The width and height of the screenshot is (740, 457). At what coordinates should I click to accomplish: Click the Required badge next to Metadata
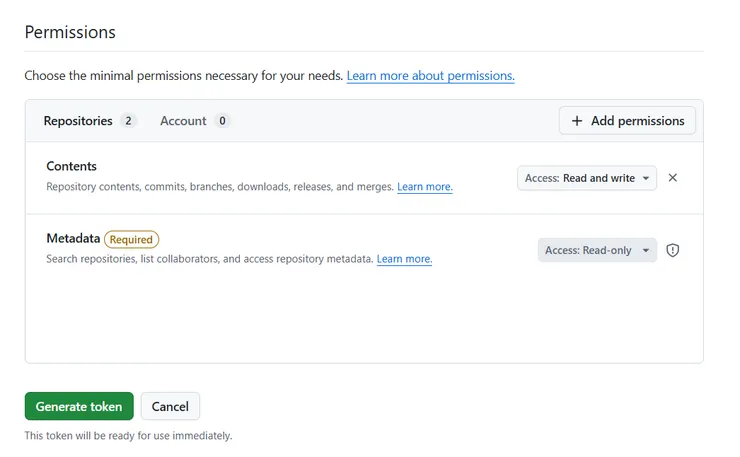131,239
